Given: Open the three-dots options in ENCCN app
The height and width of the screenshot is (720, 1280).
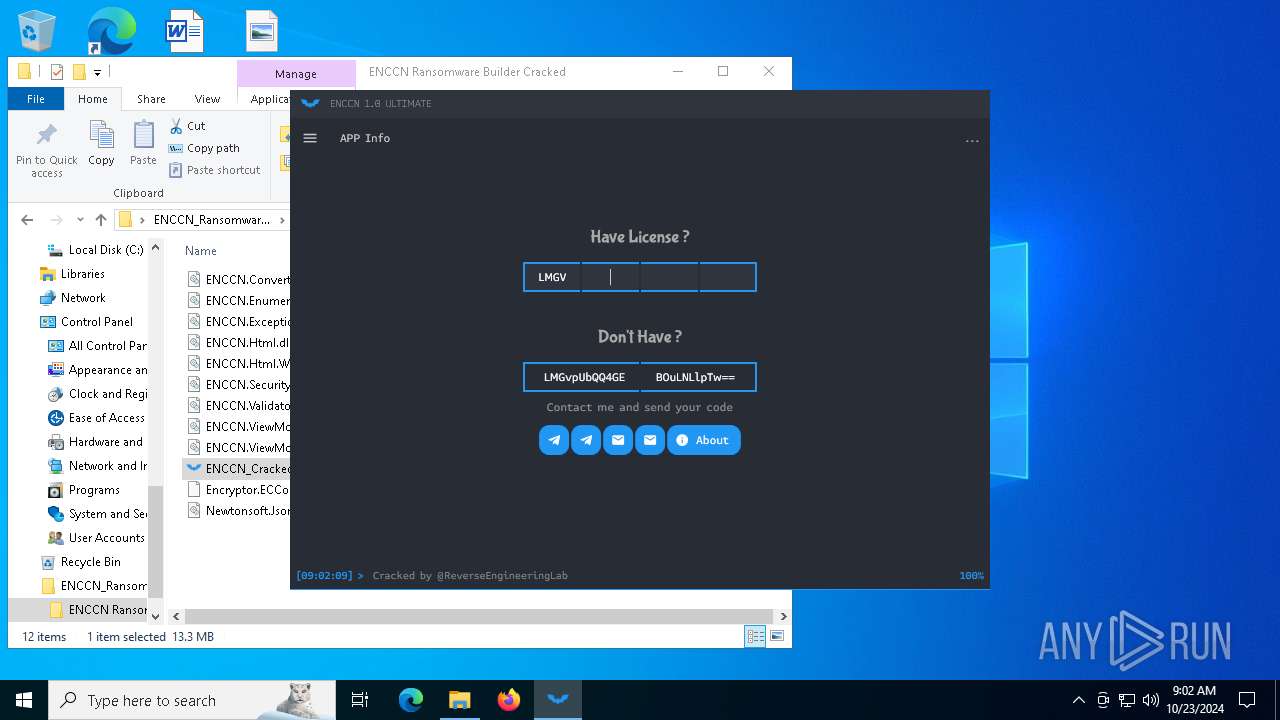Looking at the screenshot, I should click(972, 141).
